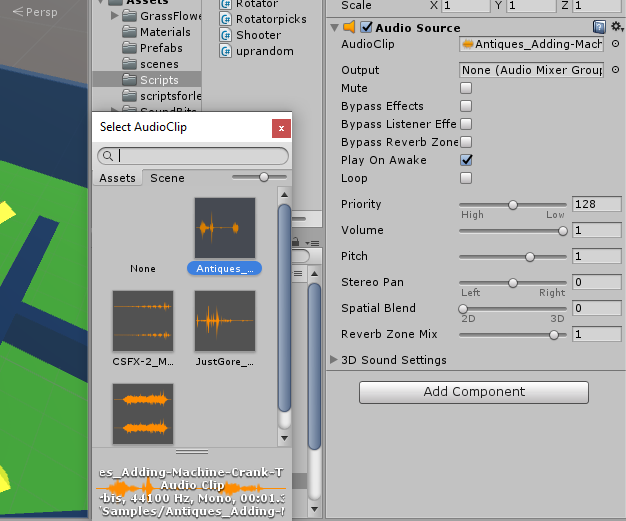The width and height of the screenshot is (626, 521).
Task: Click the Select AudioClip search field
Action: pos(193,156)
